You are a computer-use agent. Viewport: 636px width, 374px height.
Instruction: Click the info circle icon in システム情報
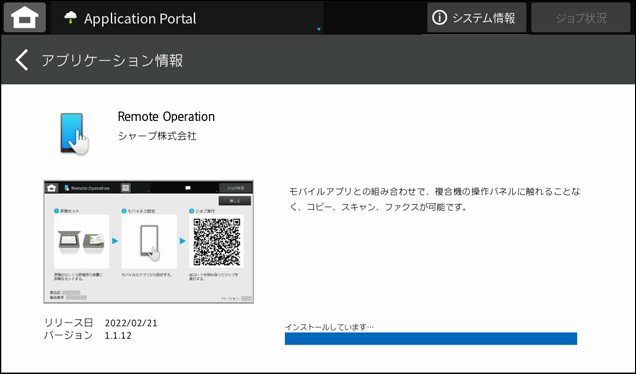click(x=439, y=17)
